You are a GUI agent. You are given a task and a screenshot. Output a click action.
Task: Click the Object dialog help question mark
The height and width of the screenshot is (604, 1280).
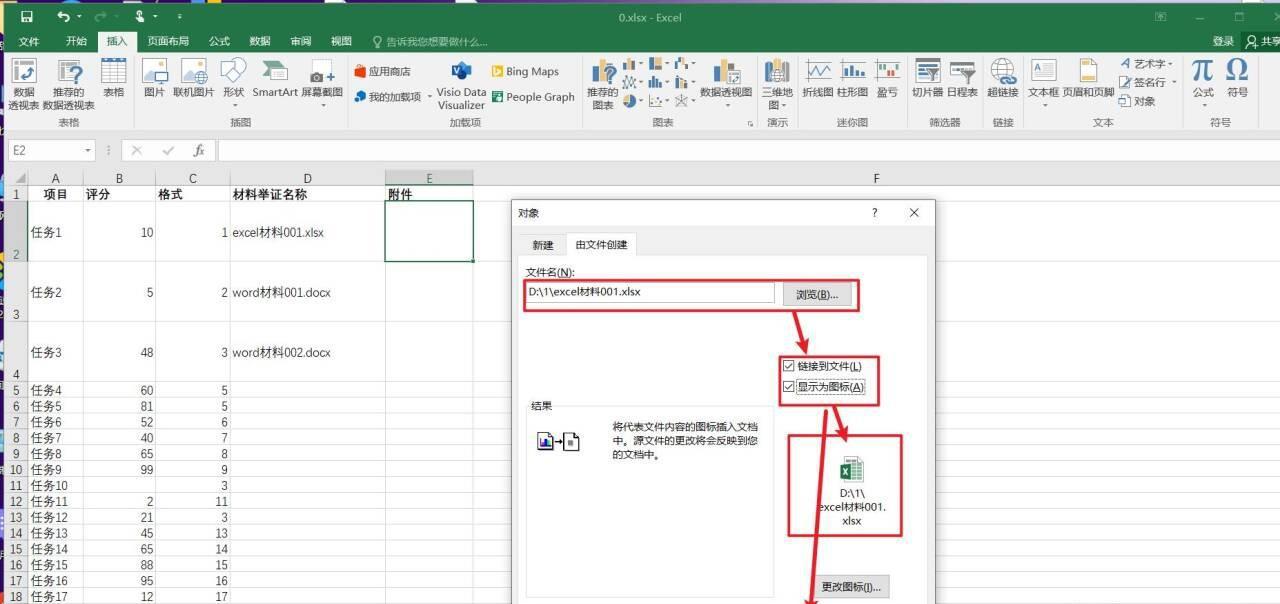pos(875,213)
